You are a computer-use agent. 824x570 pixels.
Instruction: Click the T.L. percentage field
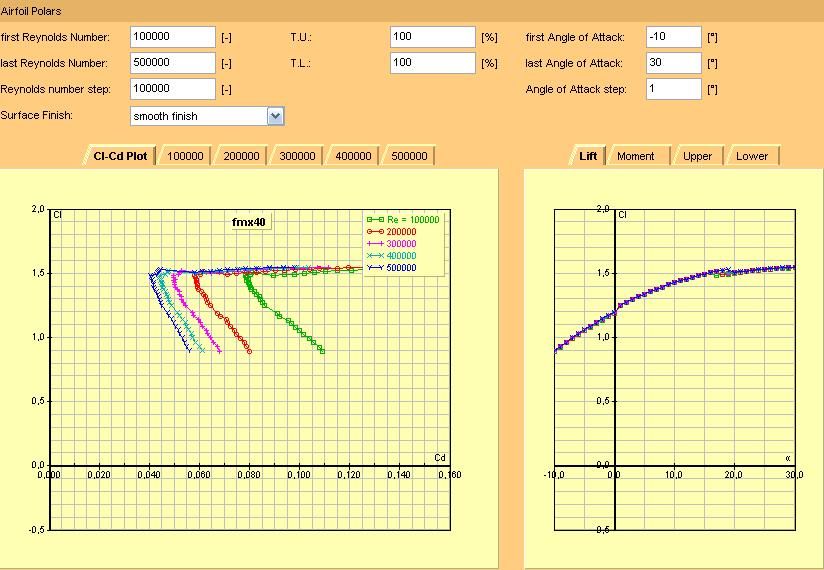(433, 63)
